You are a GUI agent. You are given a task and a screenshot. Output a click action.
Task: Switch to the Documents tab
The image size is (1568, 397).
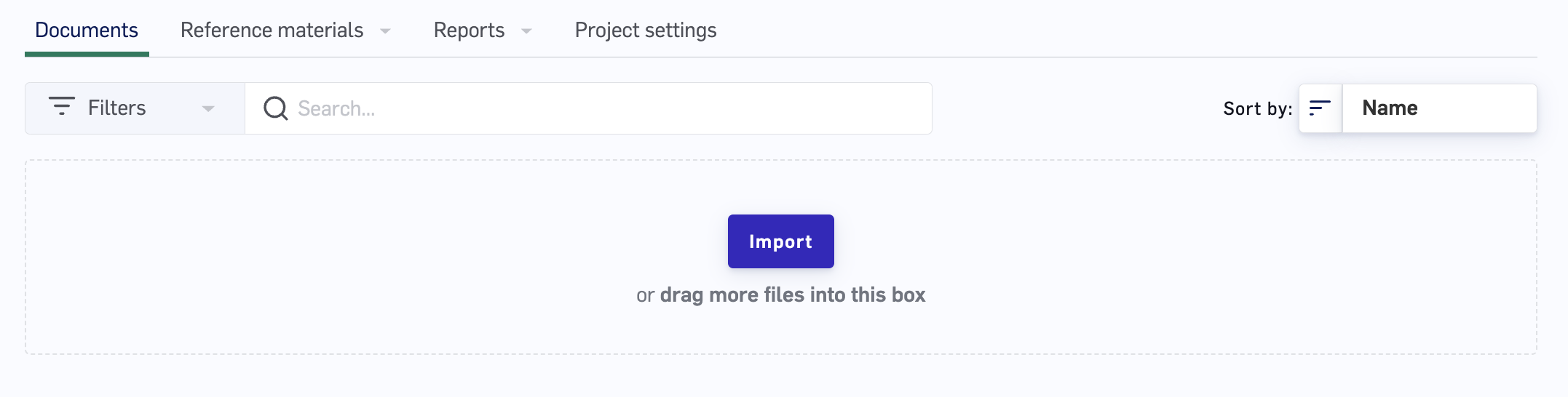[87, 30]
